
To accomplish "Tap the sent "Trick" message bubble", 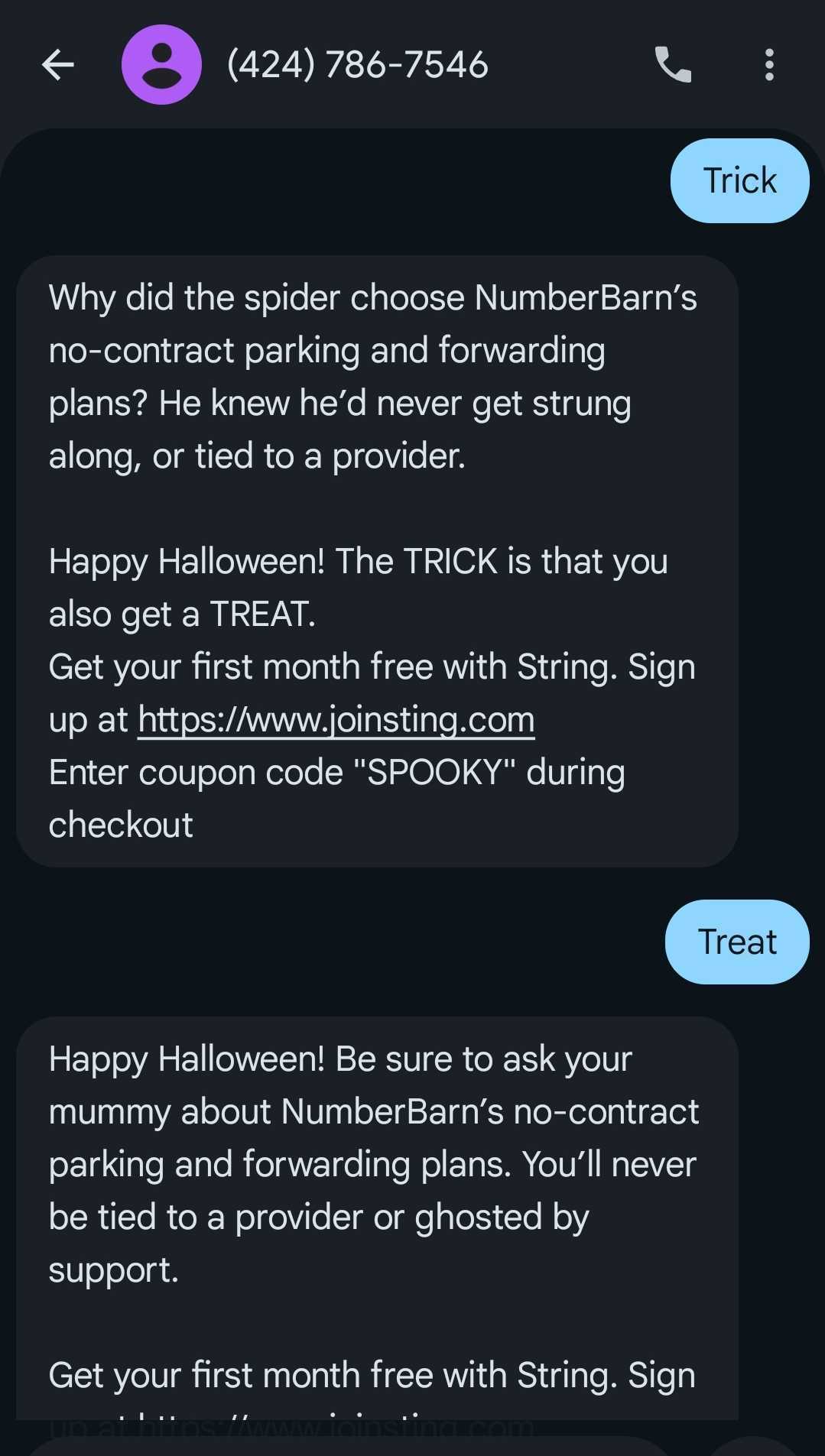I will 739,181.
